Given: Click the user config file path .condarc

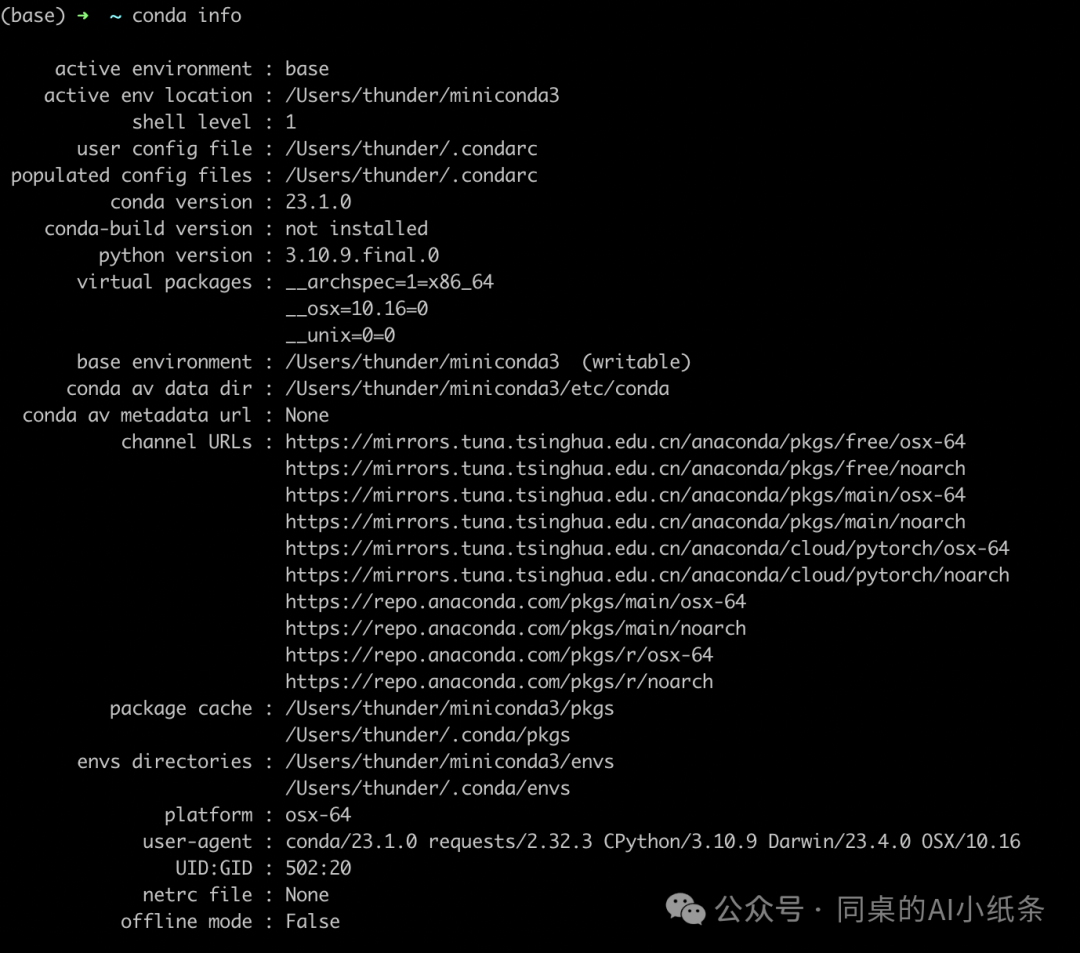Looking at the screenshot, I should click(x=411, y=149).
